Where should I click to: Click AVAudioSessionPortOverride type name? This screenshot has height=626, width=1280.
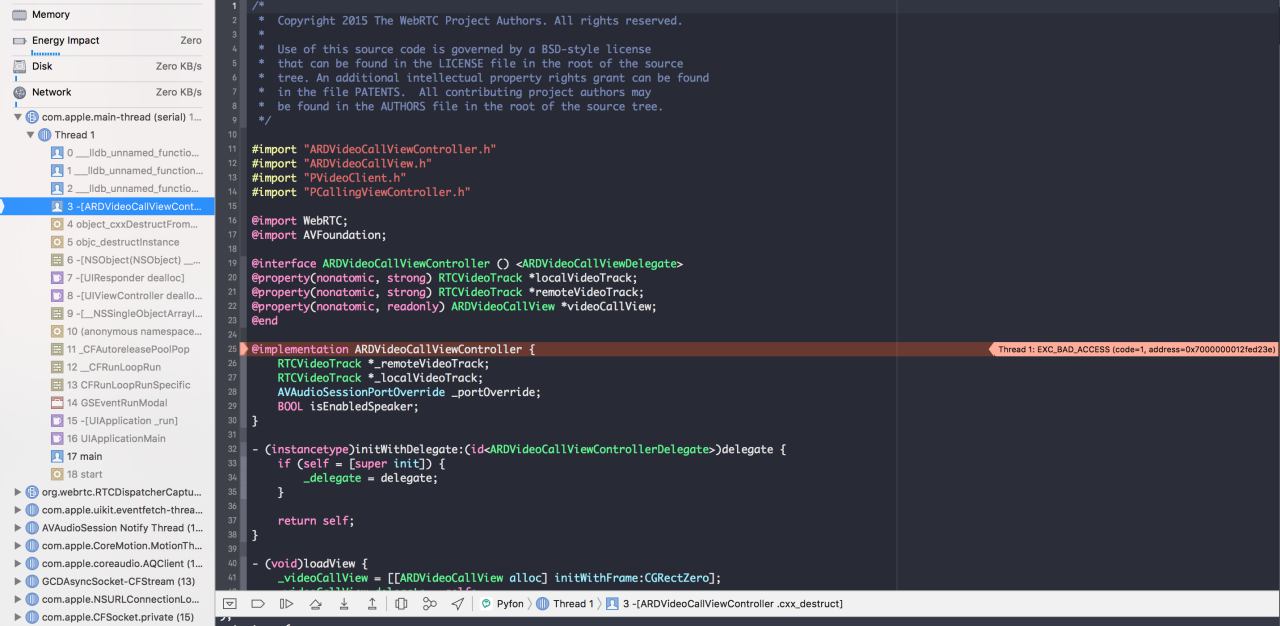(x=360, y=392)
